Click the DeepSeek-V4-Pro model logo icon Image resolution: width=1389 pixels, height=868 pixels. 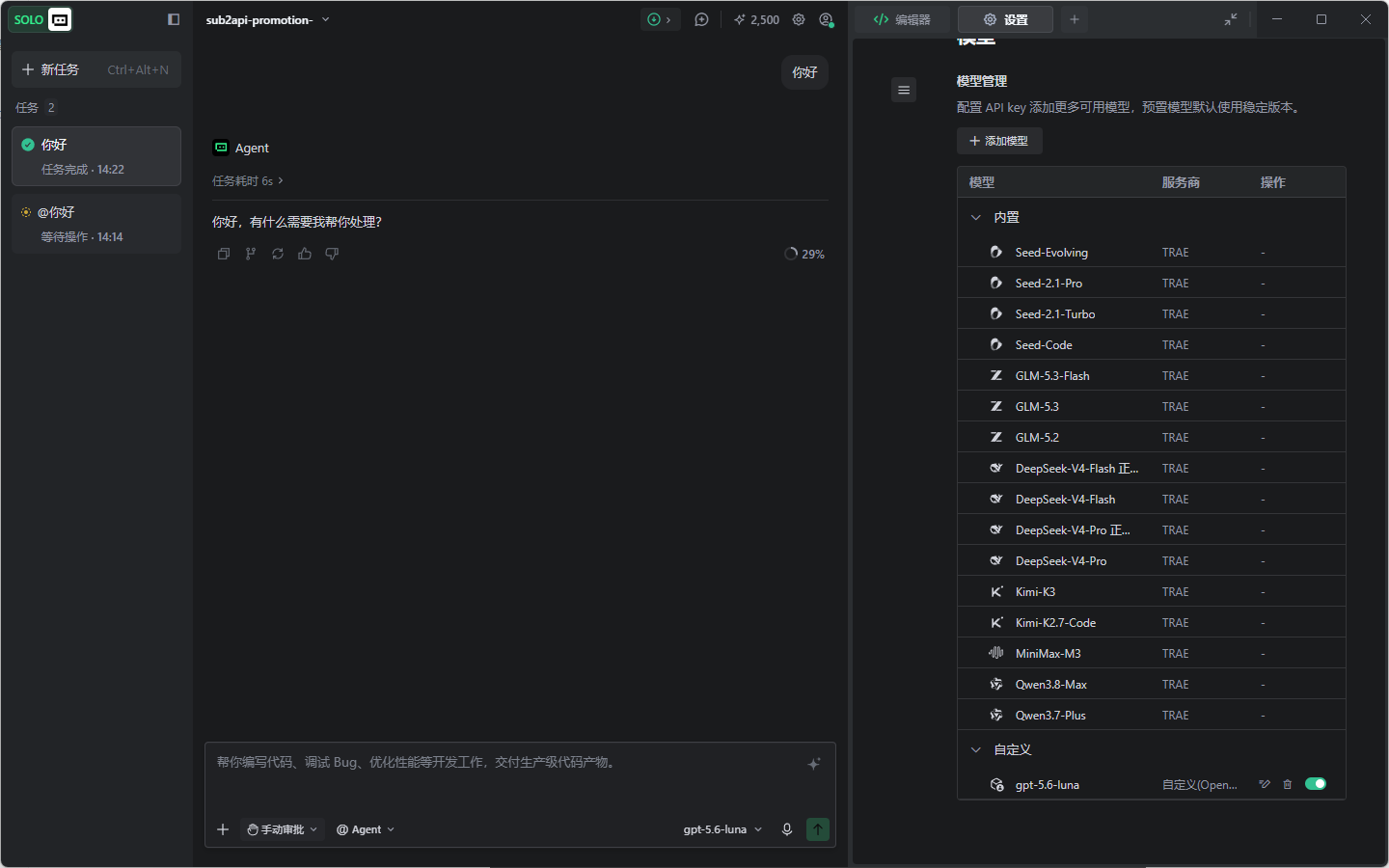(996, 561)
